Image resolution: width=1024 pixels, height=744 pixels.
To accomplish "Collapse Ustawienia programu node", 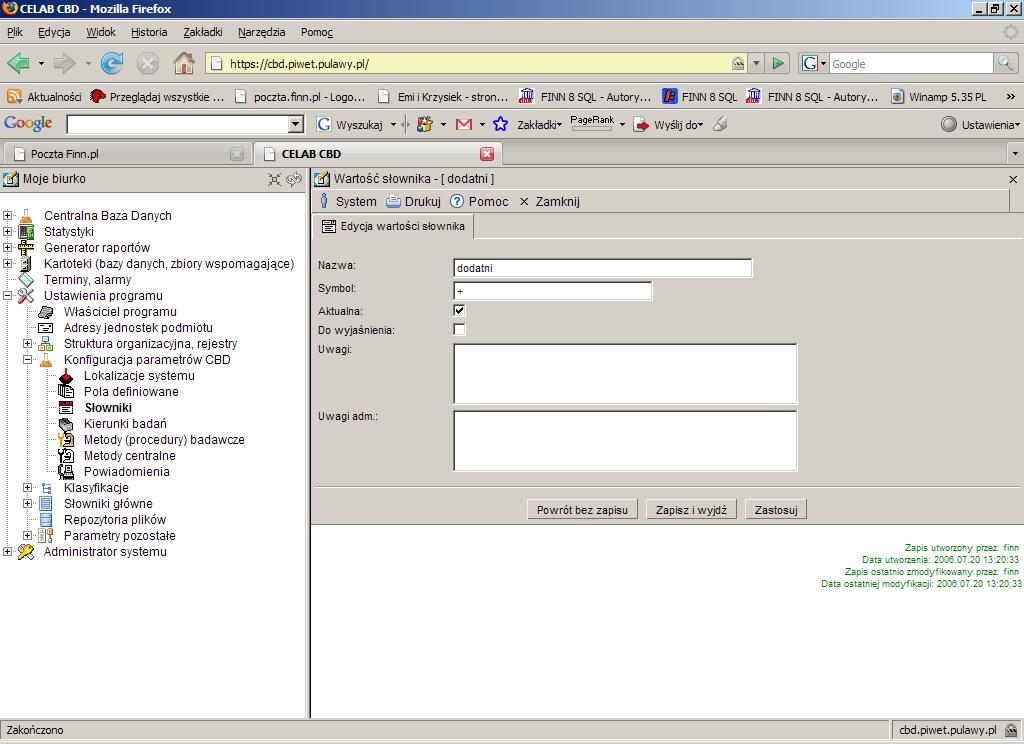I will click(8, 295).
